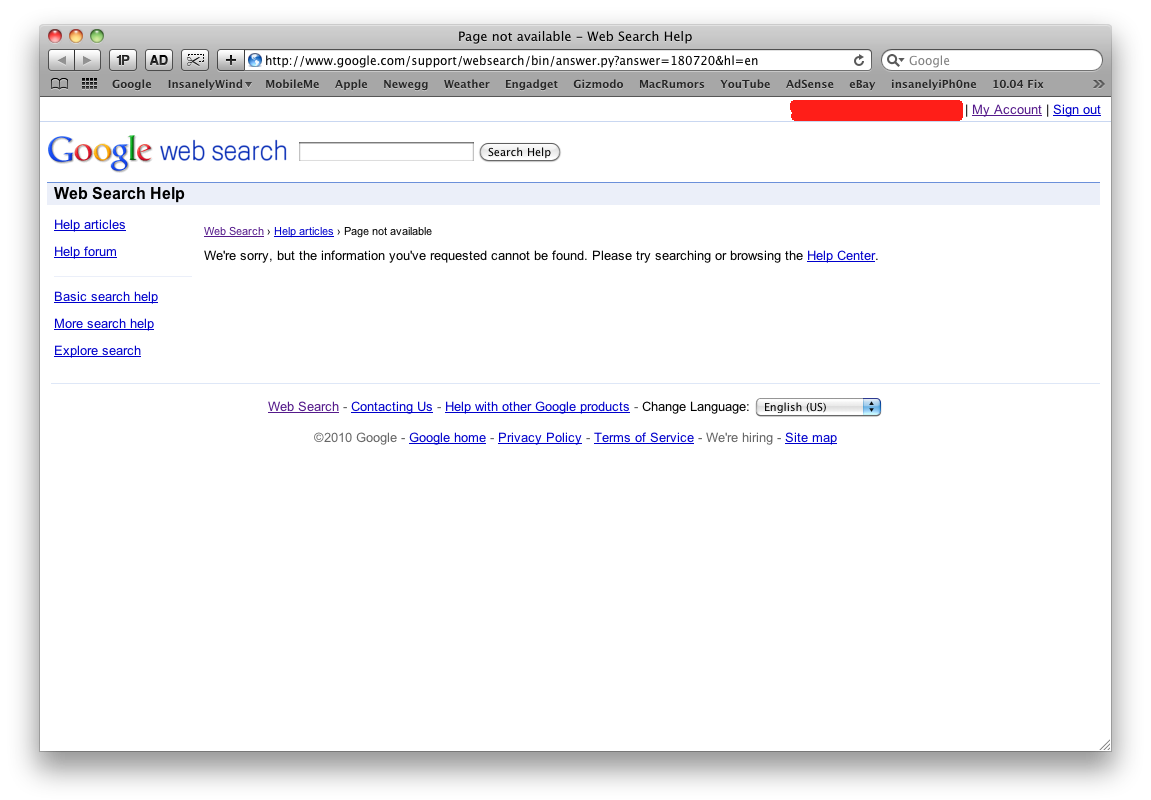1151x800 pixels.
Task: Click the search magnifier icon in Google field
Action: 894,60
